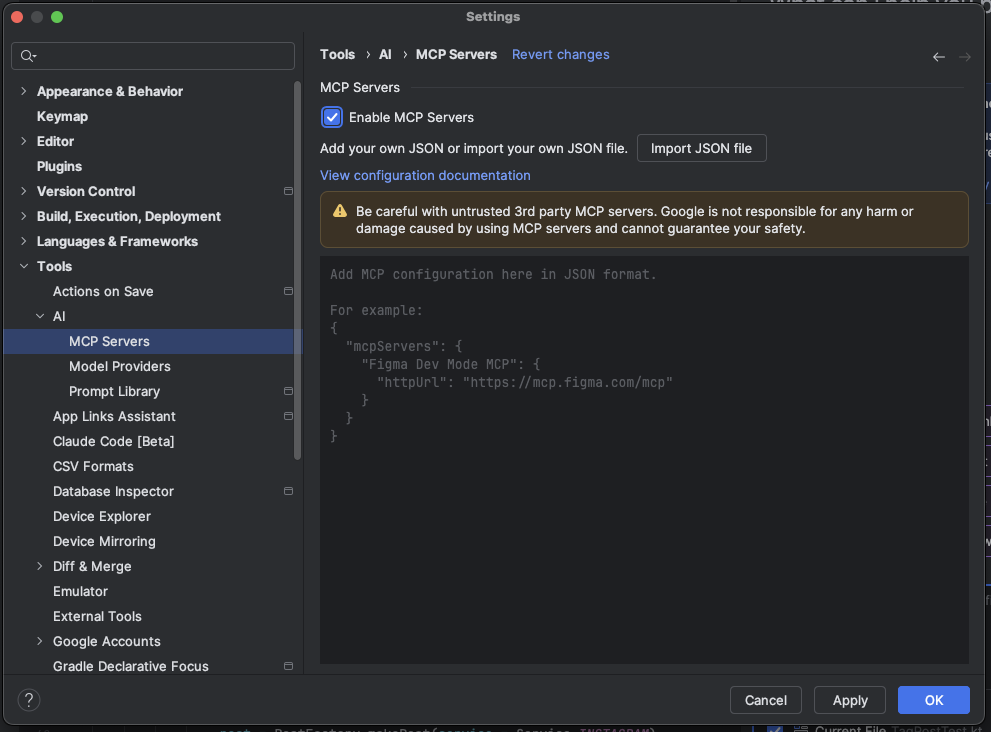Expand the Diff & Merge node
Screen dimensions: 991x732
pos(40,566)
